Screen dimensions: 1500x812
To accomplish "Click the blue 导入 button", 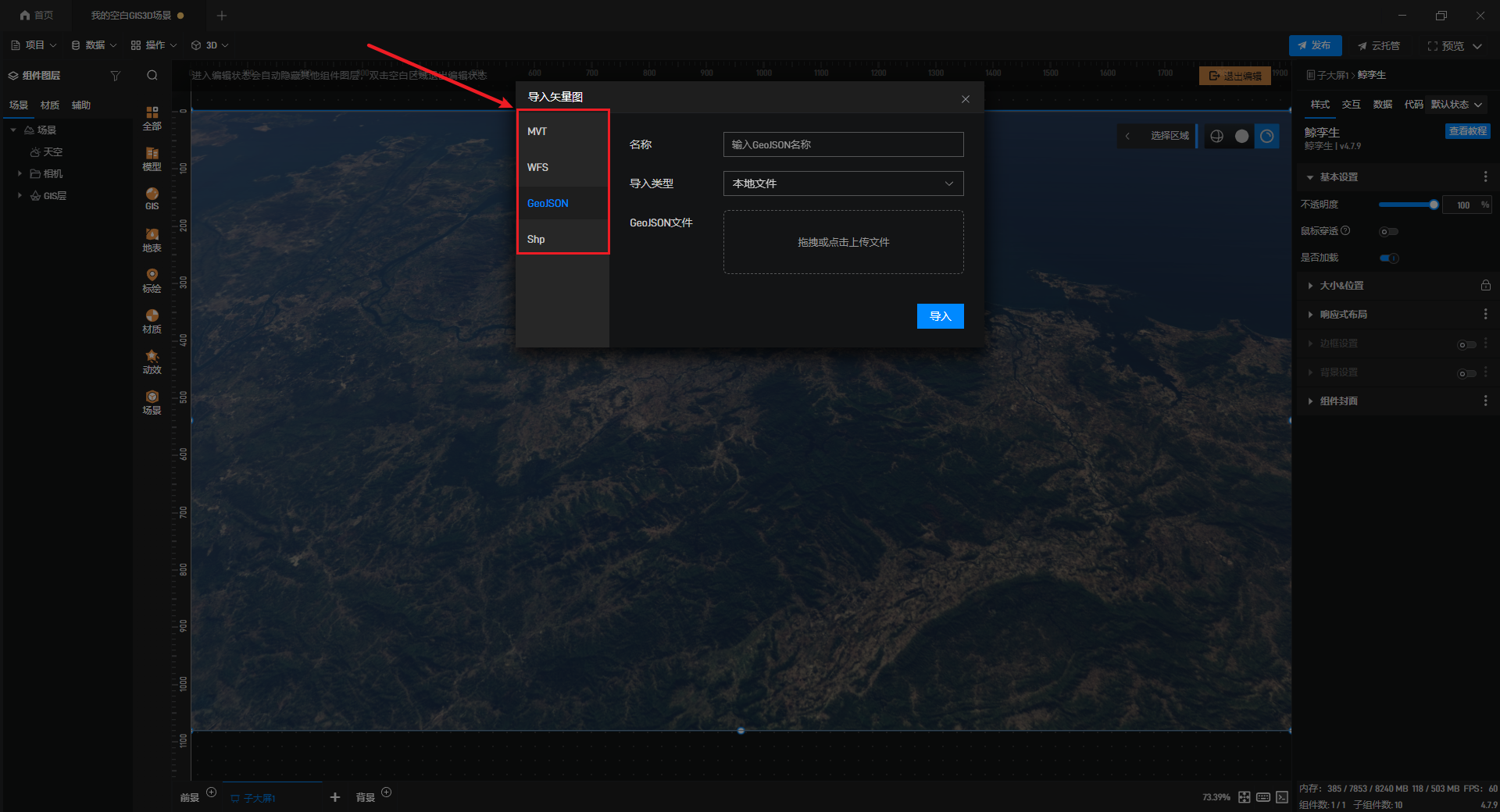I will [x=940, y=316].
